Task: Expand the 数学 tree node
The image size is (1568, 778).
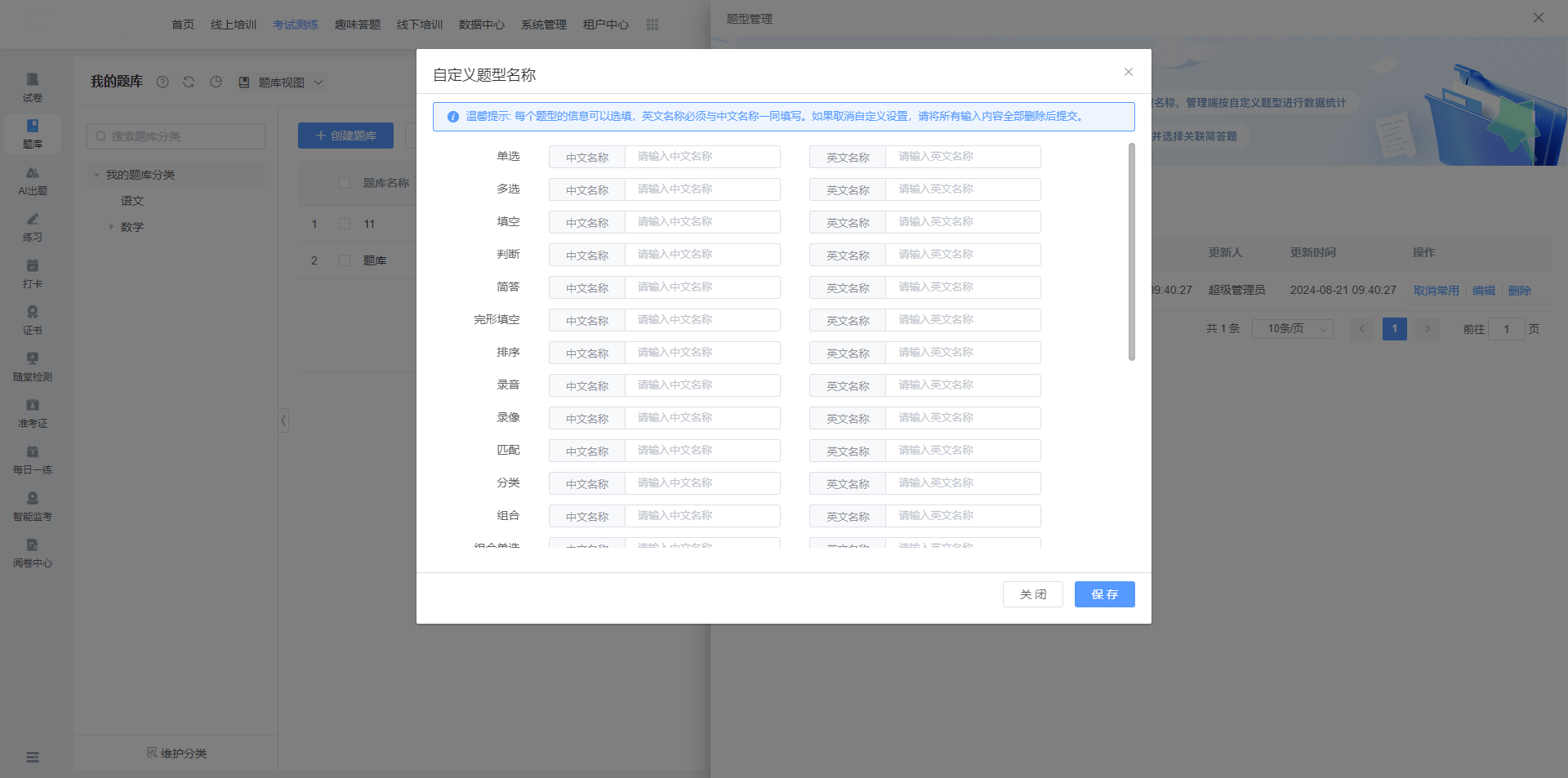Action: coord(112,227)
